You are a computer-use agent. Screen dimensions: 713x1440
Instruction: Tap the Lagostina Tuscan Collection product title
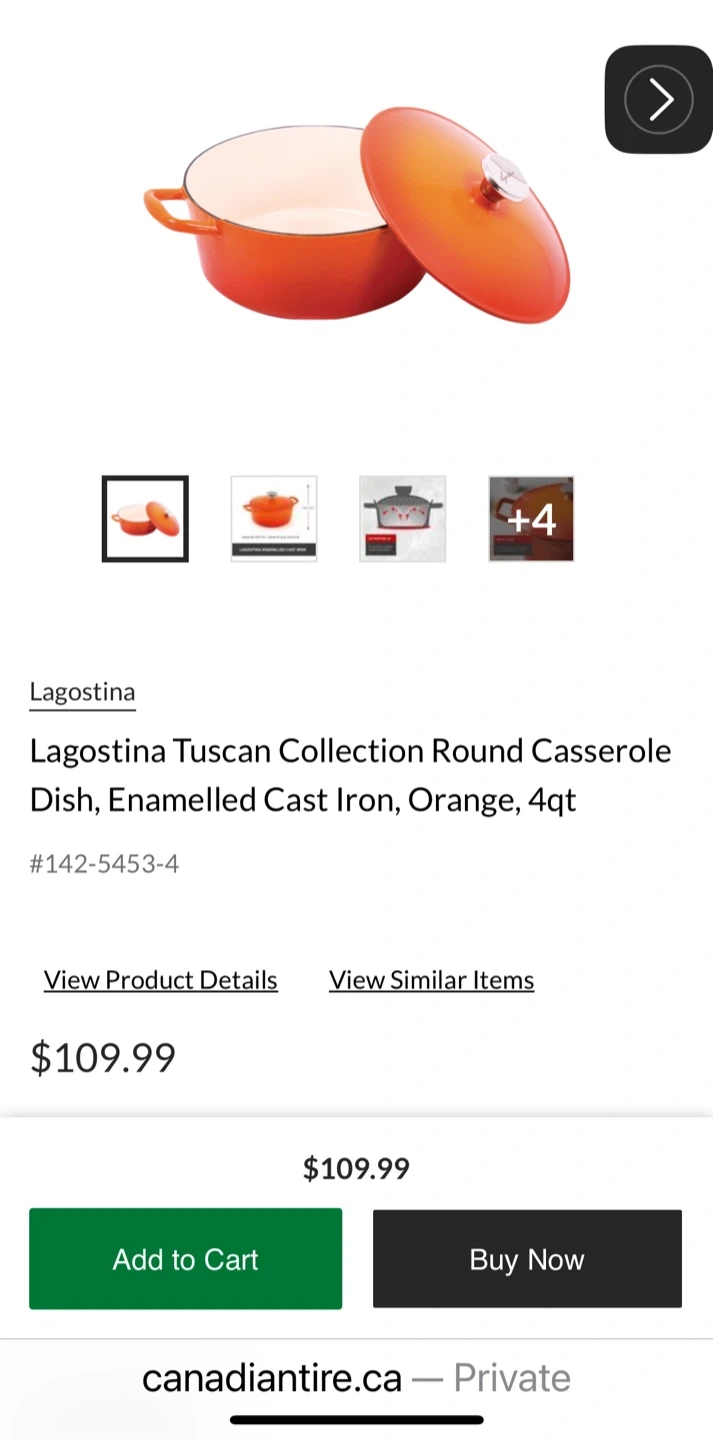click(x=350, y=775)
